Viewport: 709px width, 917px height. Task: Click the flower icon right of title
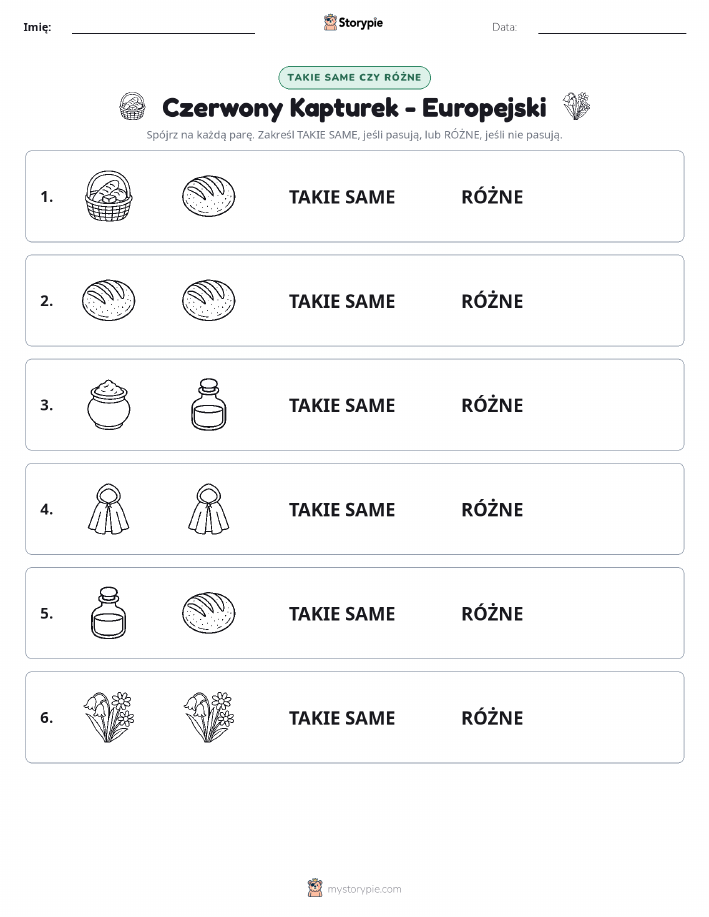coord(576,106)
